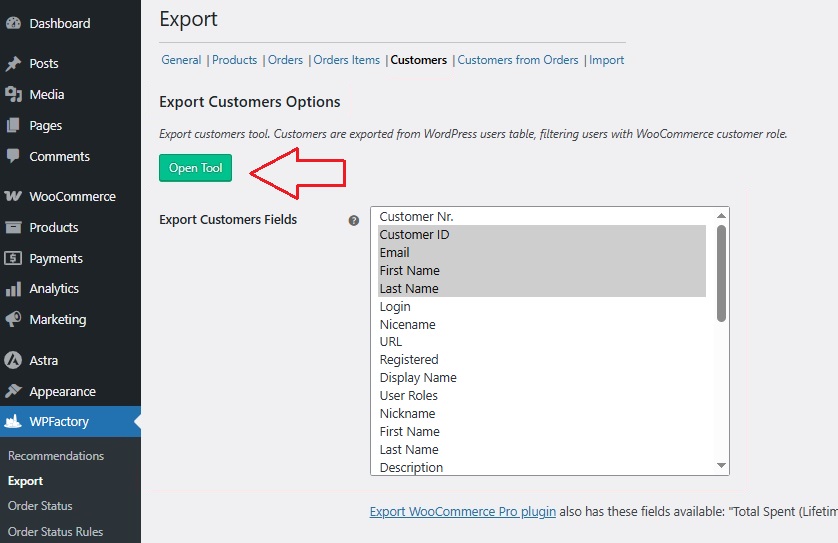
Task: Select URL field option
Action: (542, 342)
